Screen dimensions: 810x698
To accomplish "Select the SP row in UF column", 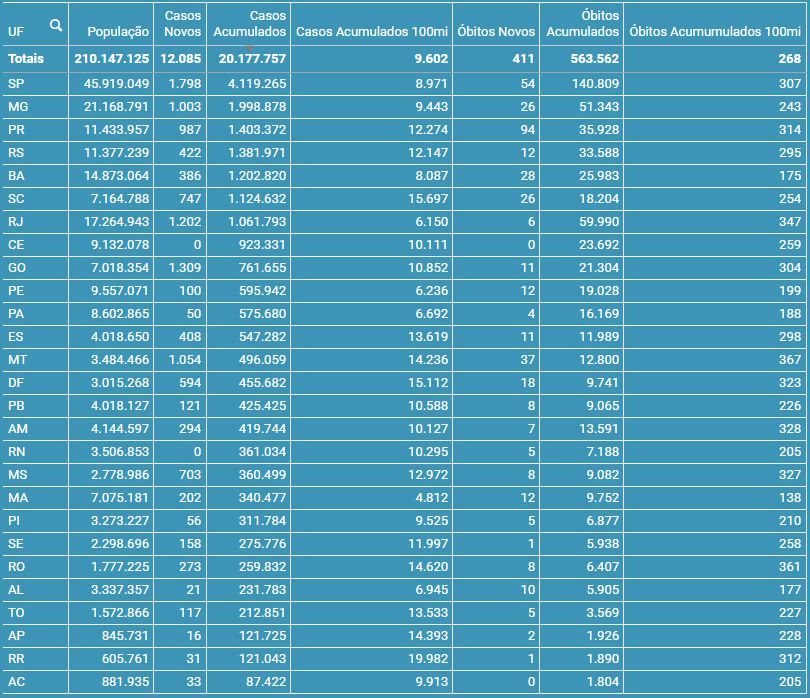I will 16,84.
